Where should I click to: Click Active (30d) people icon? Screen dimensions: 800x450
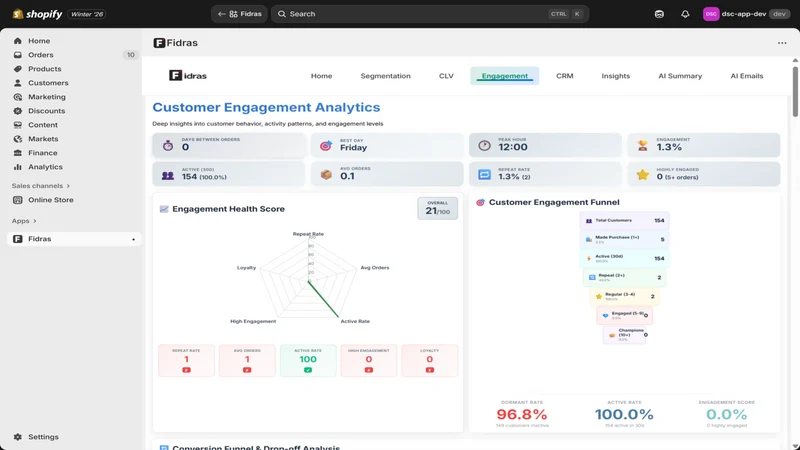click(168, 176)
